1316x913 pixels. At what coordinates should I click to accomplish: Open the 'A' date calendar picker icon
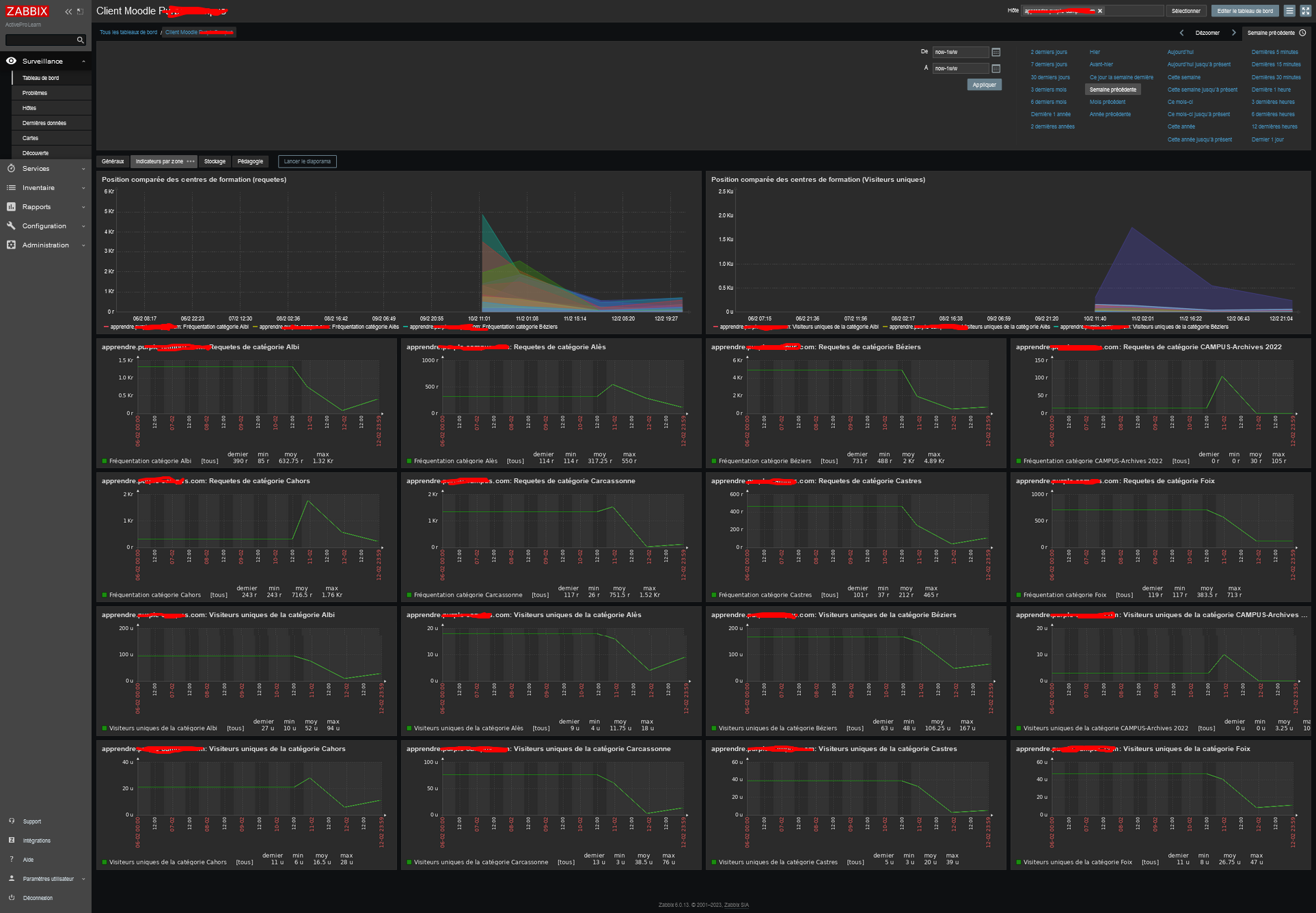(x=996, y=68)
